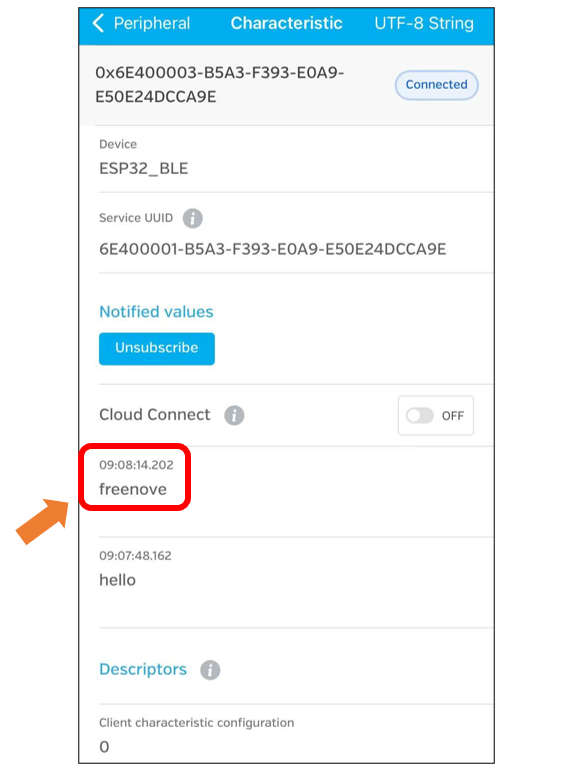The image size is (576, 775).
Task: Open the Notified values heading
Action: coord(156,312)
